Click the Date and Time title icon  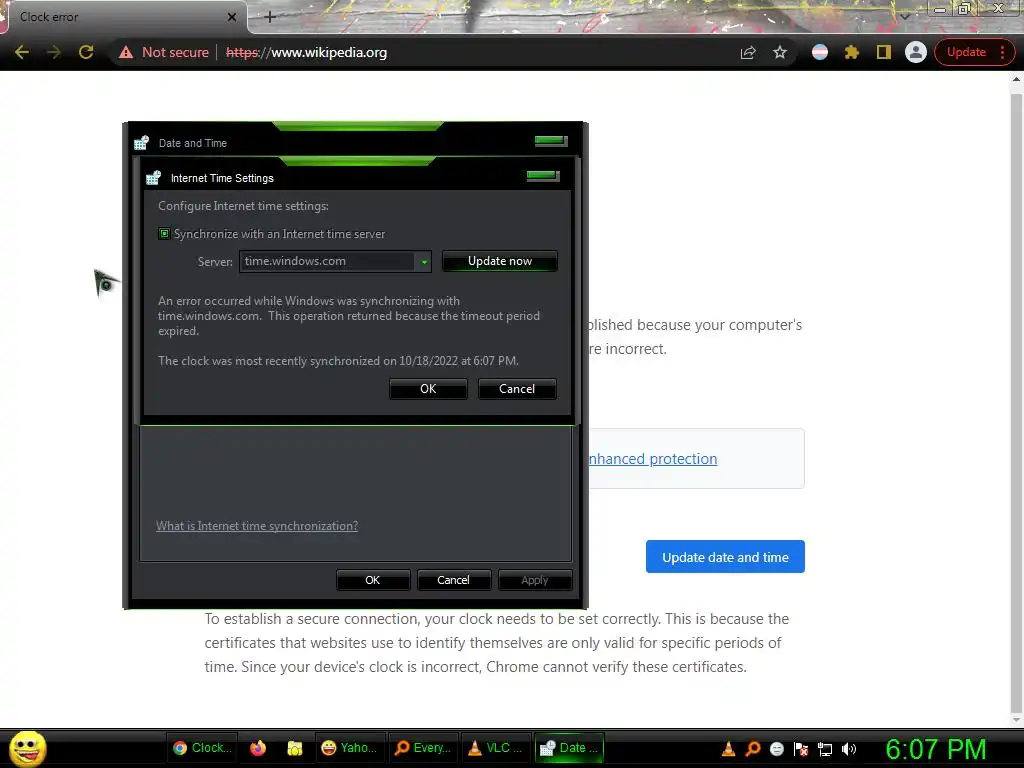[141, 143]
